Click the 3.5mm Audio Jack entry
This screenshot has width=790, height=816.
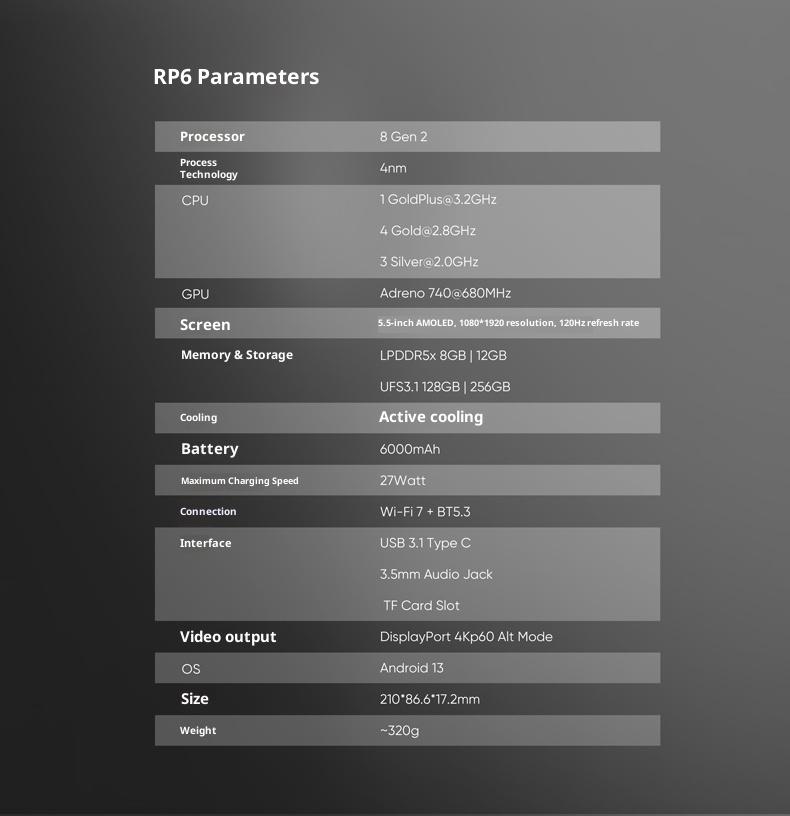click(436, 574)
